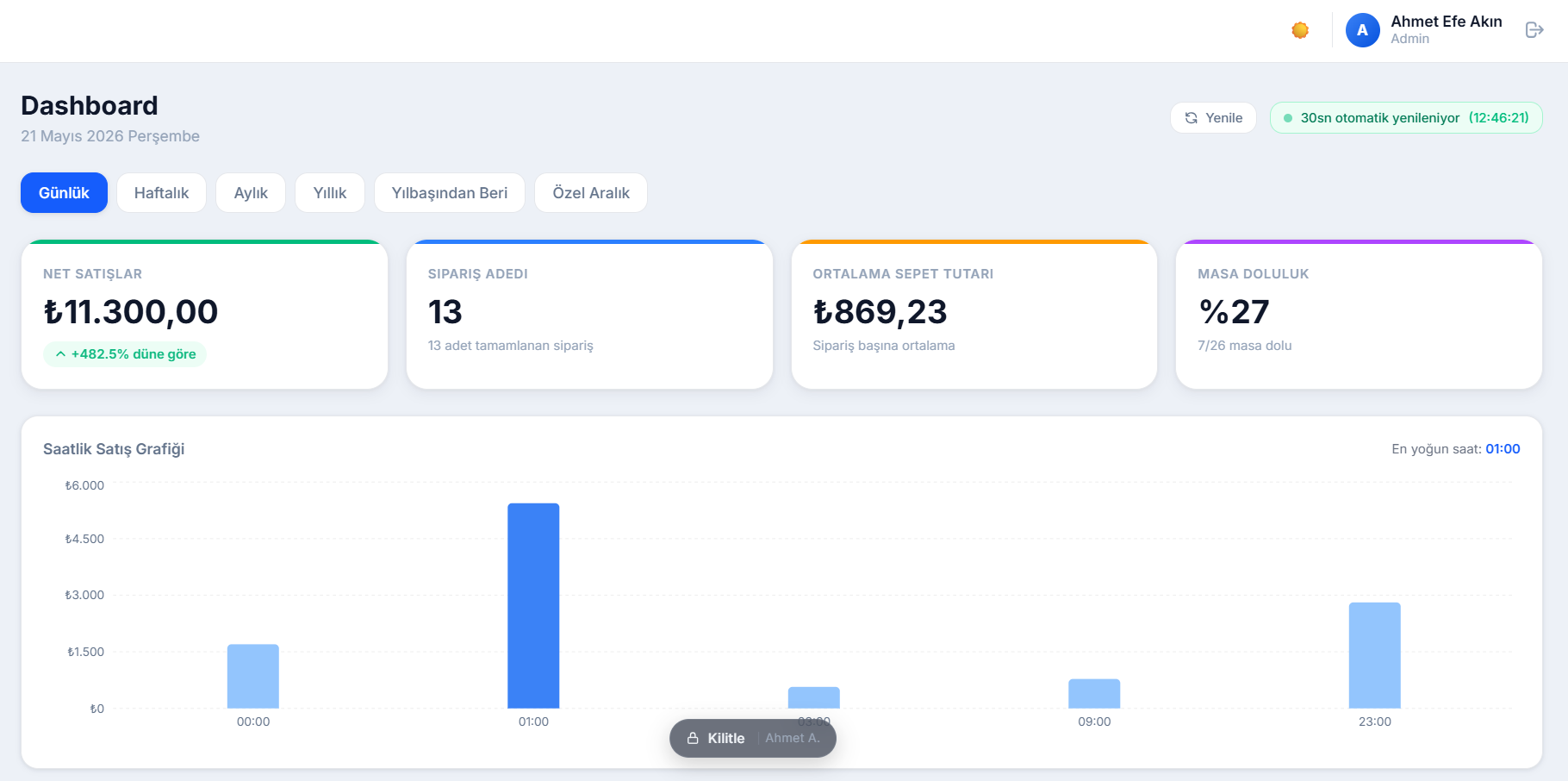Click the +482.5% düne göre badge
Screen dimensions: 1568x781
click(125, 354)
